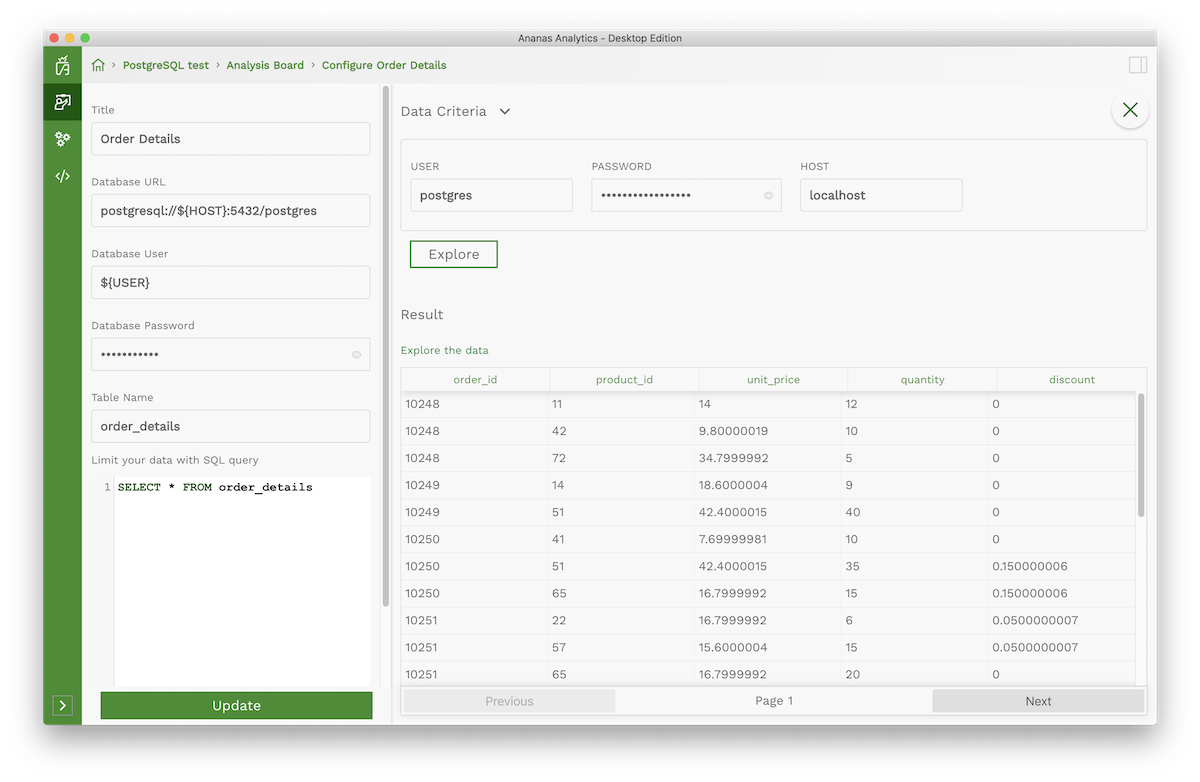1200x782 pixels.
Task: Focus the PASSWORD criteria field
Action: point(686,195)
